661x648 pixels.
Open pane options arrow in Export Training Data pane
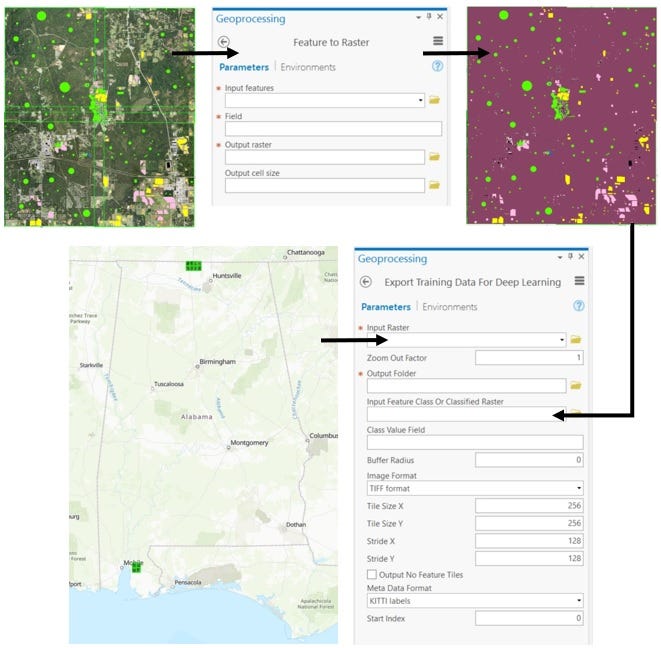pos(560,257)
